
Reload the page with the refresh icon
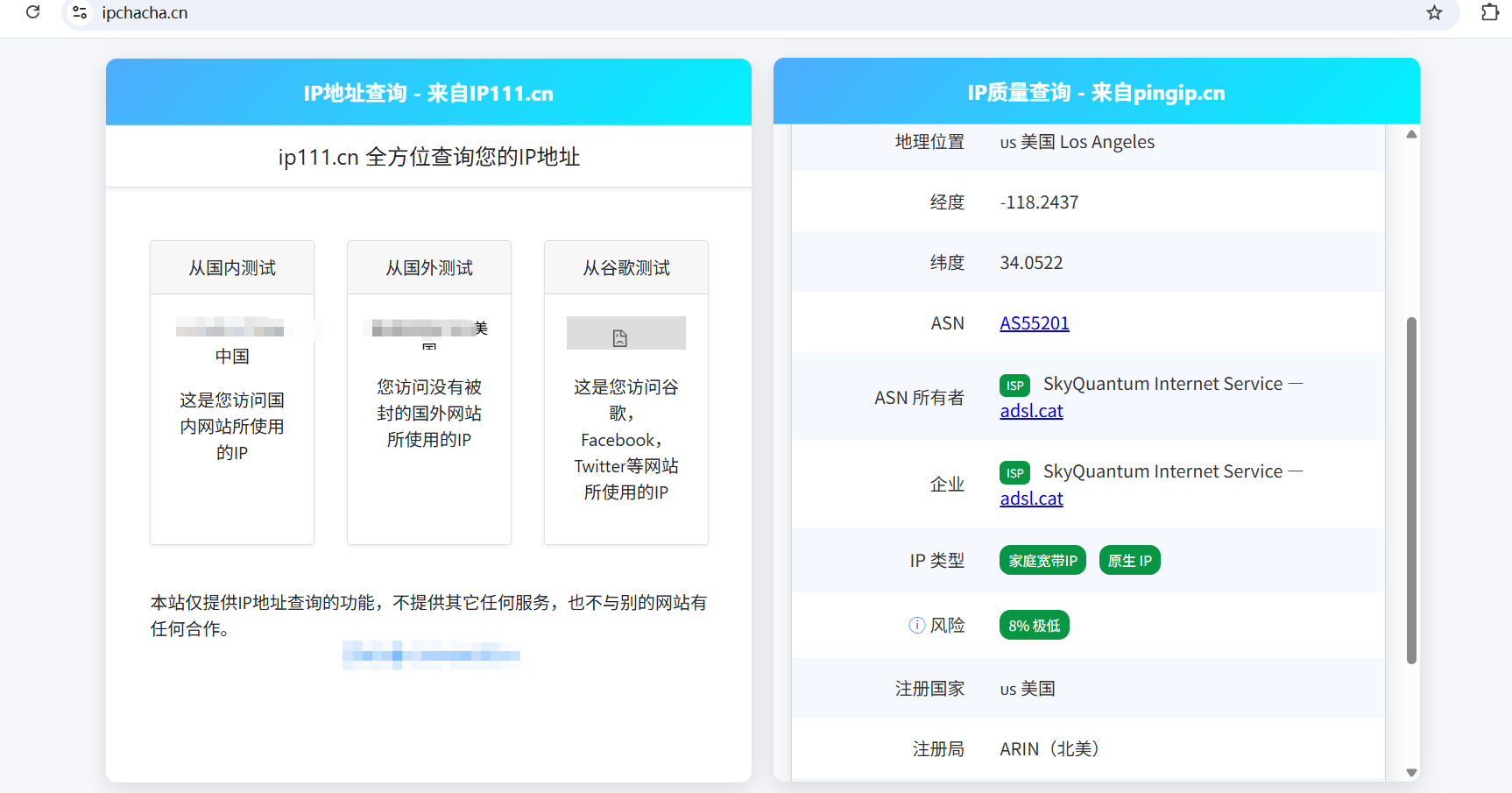(32, 12)
